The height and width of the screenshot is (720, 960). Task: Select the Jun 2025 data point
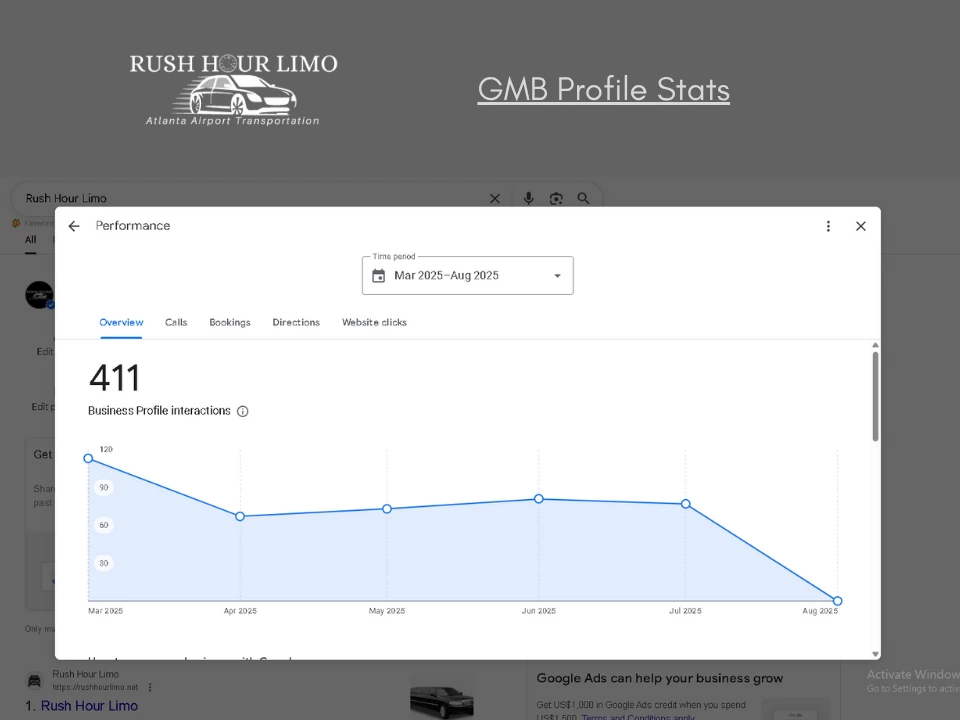point(539,499)
